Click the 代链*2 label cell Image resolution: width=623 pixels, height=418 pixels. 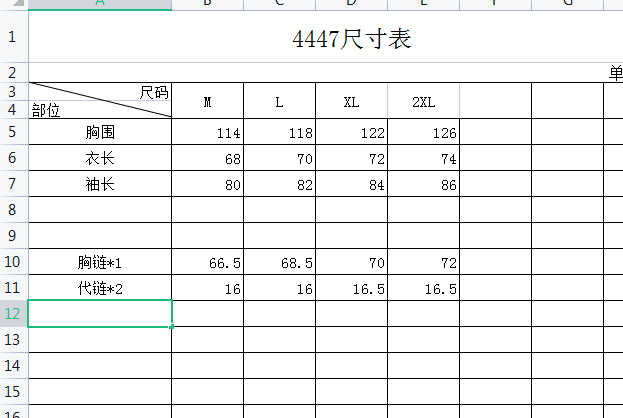100,288
